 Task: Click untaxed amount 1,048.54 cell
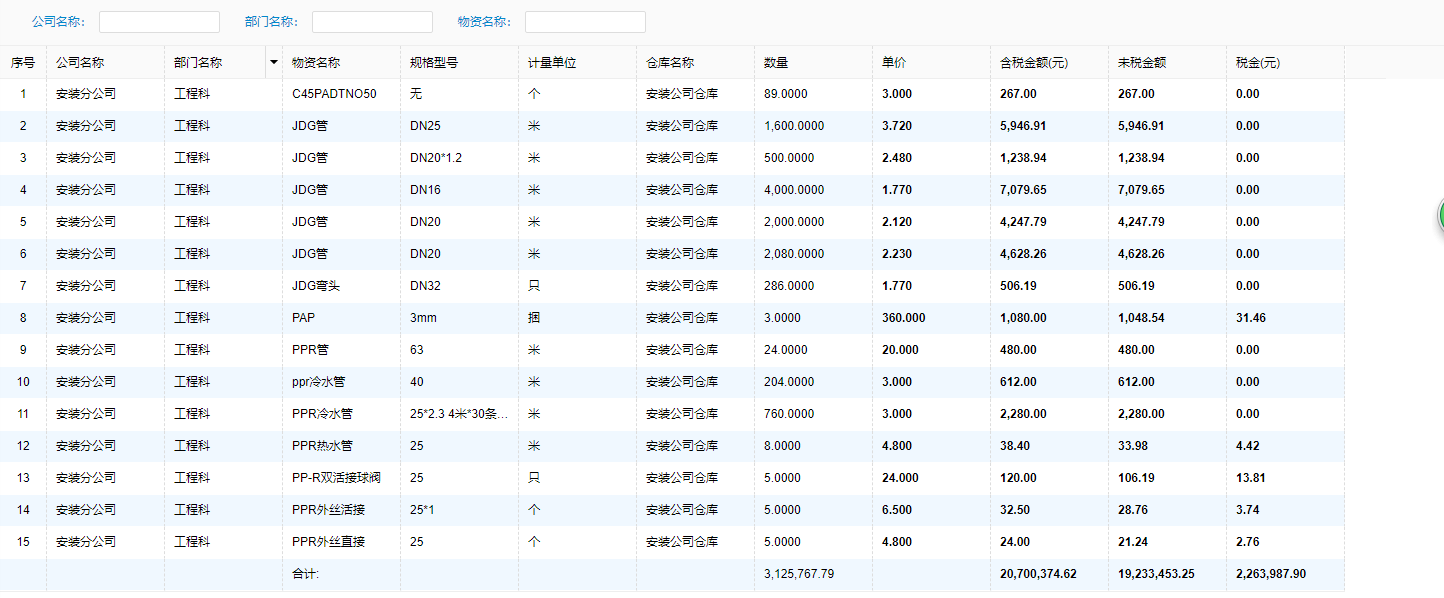(1167, 318)
